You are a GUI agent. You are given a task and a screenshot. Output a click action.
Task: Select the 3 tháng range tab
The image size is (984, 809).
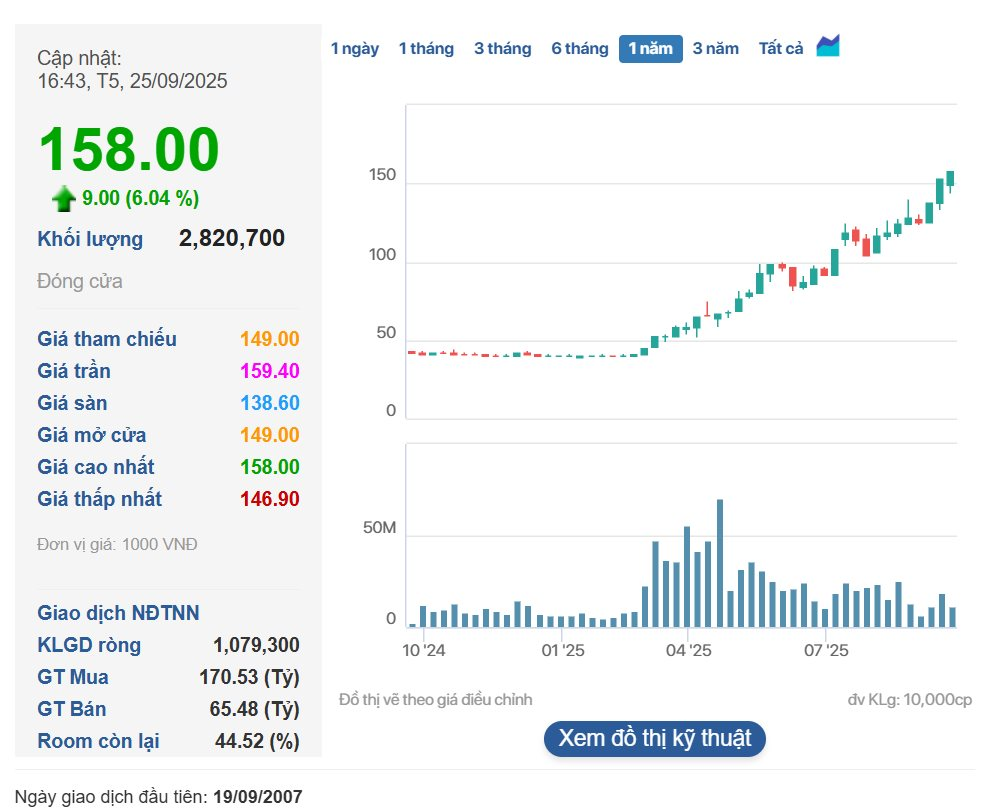pyautogui.click(x=503, y=49)
